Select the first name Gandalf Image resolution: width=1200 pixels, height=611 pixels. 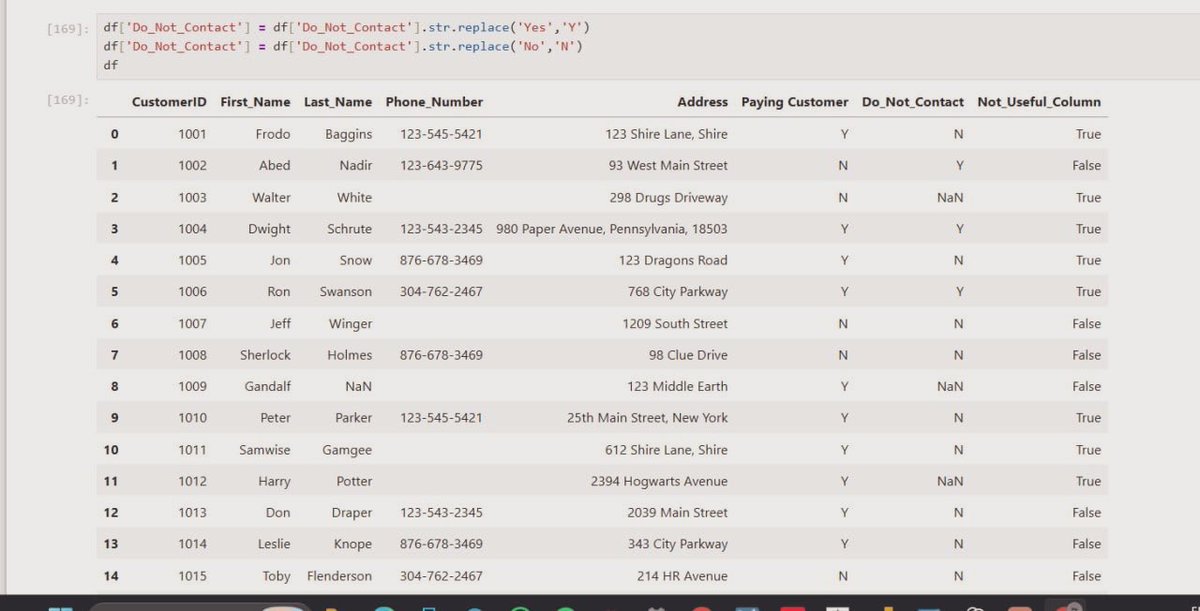click(268, 386)
